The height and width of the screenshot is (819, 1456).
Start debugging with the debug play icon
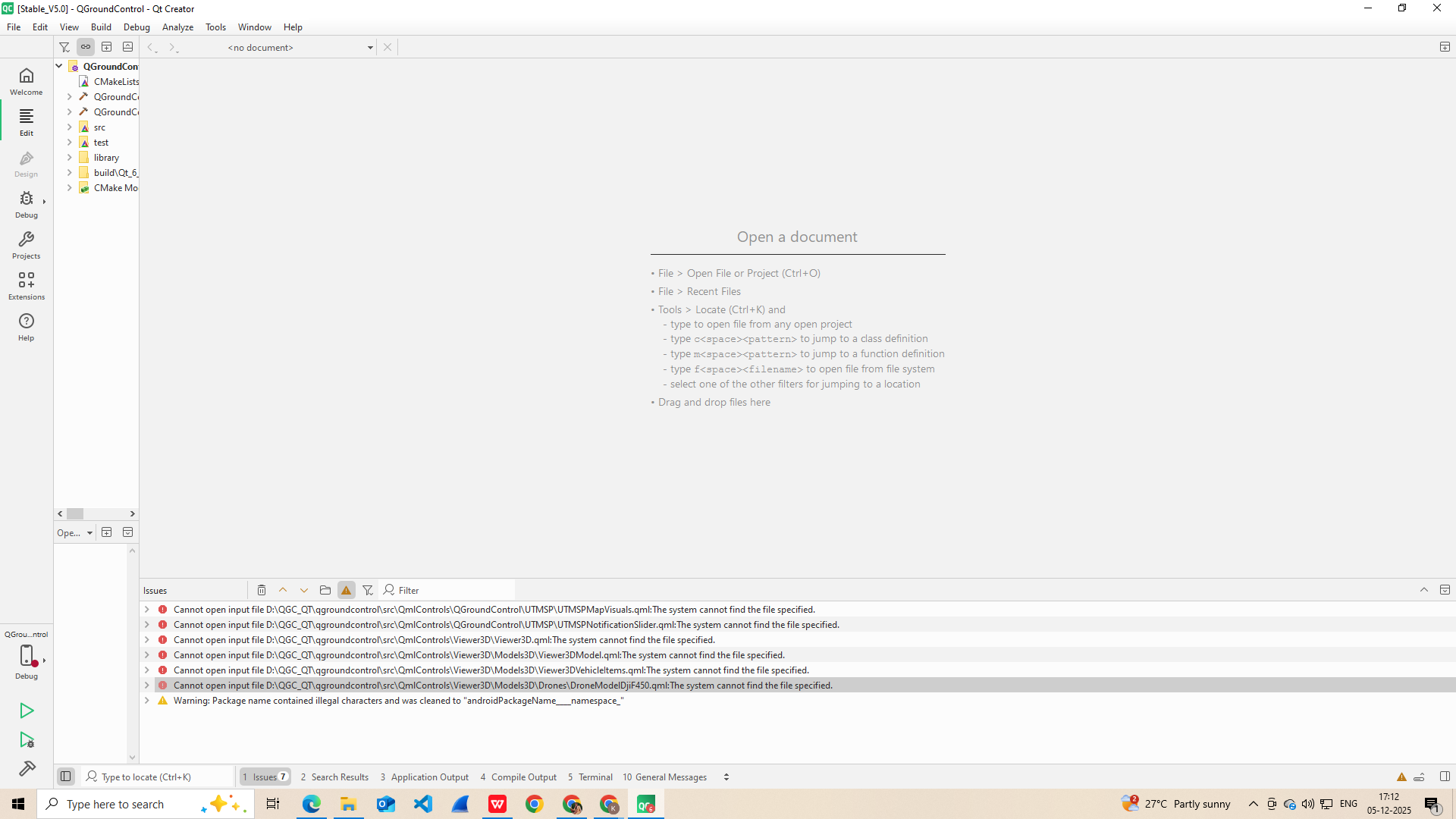(x=27, y=739)
